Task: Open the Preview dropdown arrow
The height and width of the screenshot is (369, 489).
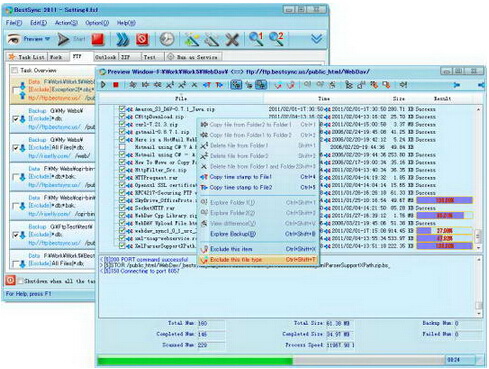Action: point(47,39)
